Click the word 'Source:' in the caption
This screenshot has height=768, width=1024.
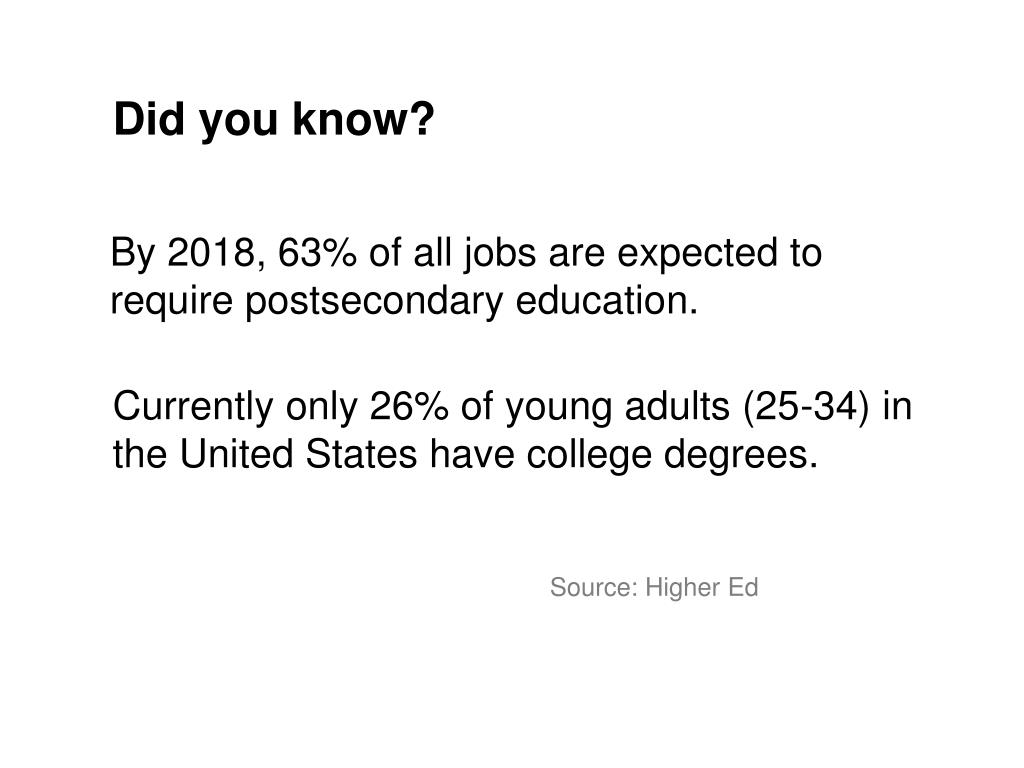(594, 587)
